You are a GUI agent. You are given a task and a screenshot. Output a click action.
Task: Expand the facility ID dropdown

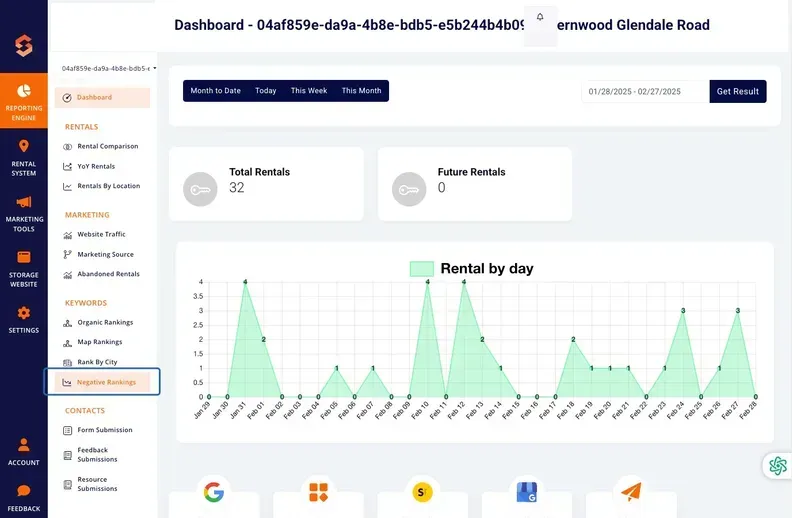109,68
